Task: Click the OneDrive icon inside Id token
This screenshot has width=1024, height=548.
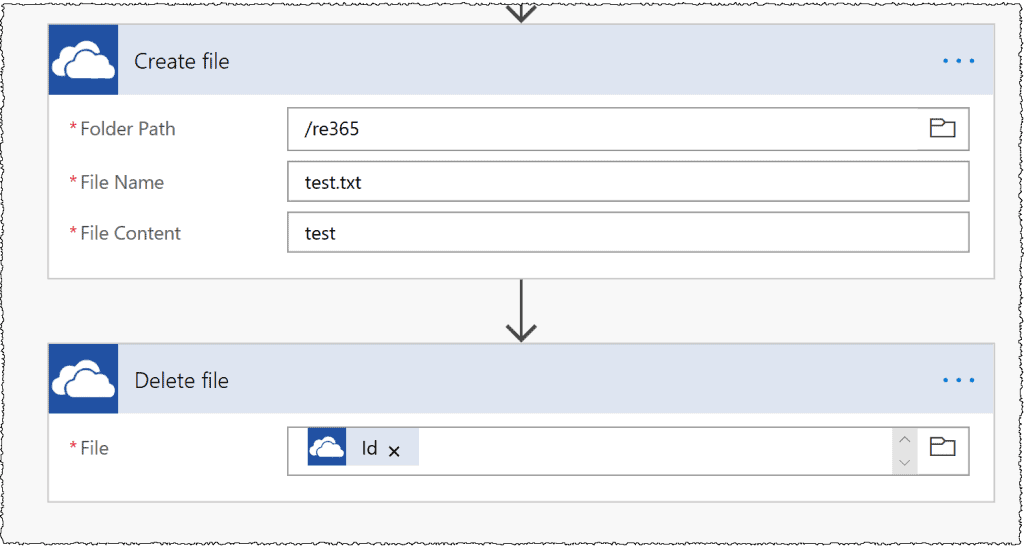Action: pyautogui.click(x=327, y=447)
